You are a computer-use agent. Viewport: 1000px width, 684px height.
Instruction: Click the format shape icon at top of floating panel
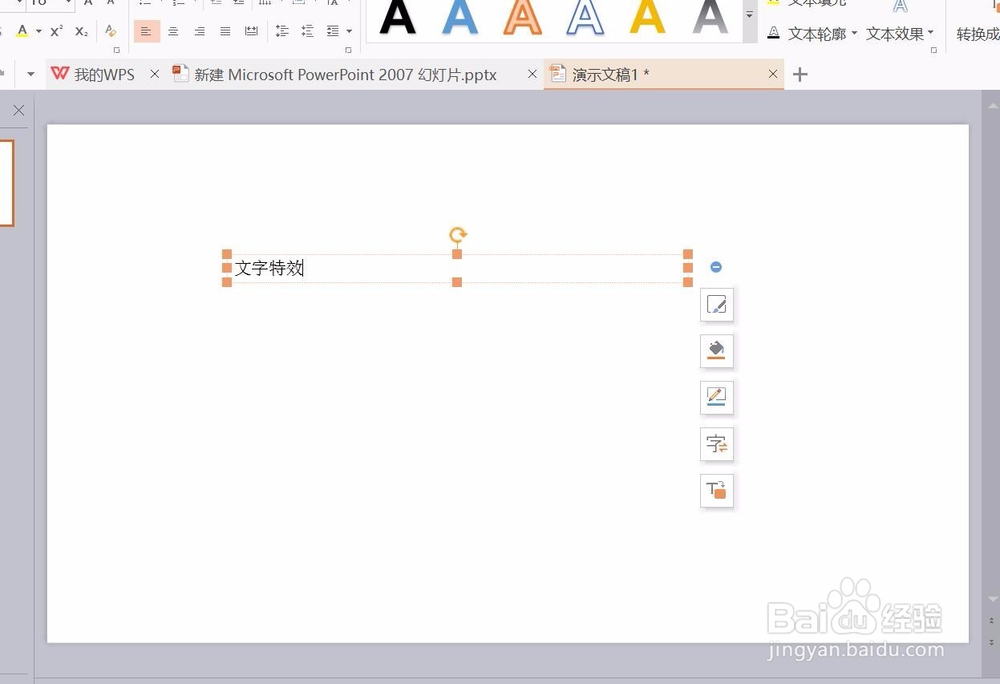click(716, 305)
